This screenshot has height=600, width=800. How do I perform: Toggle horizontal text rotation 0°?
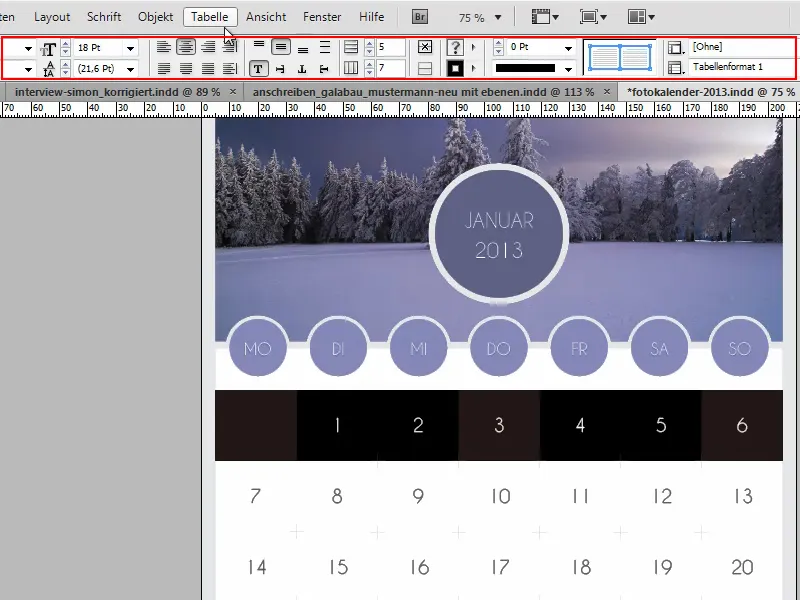(258, 68)
